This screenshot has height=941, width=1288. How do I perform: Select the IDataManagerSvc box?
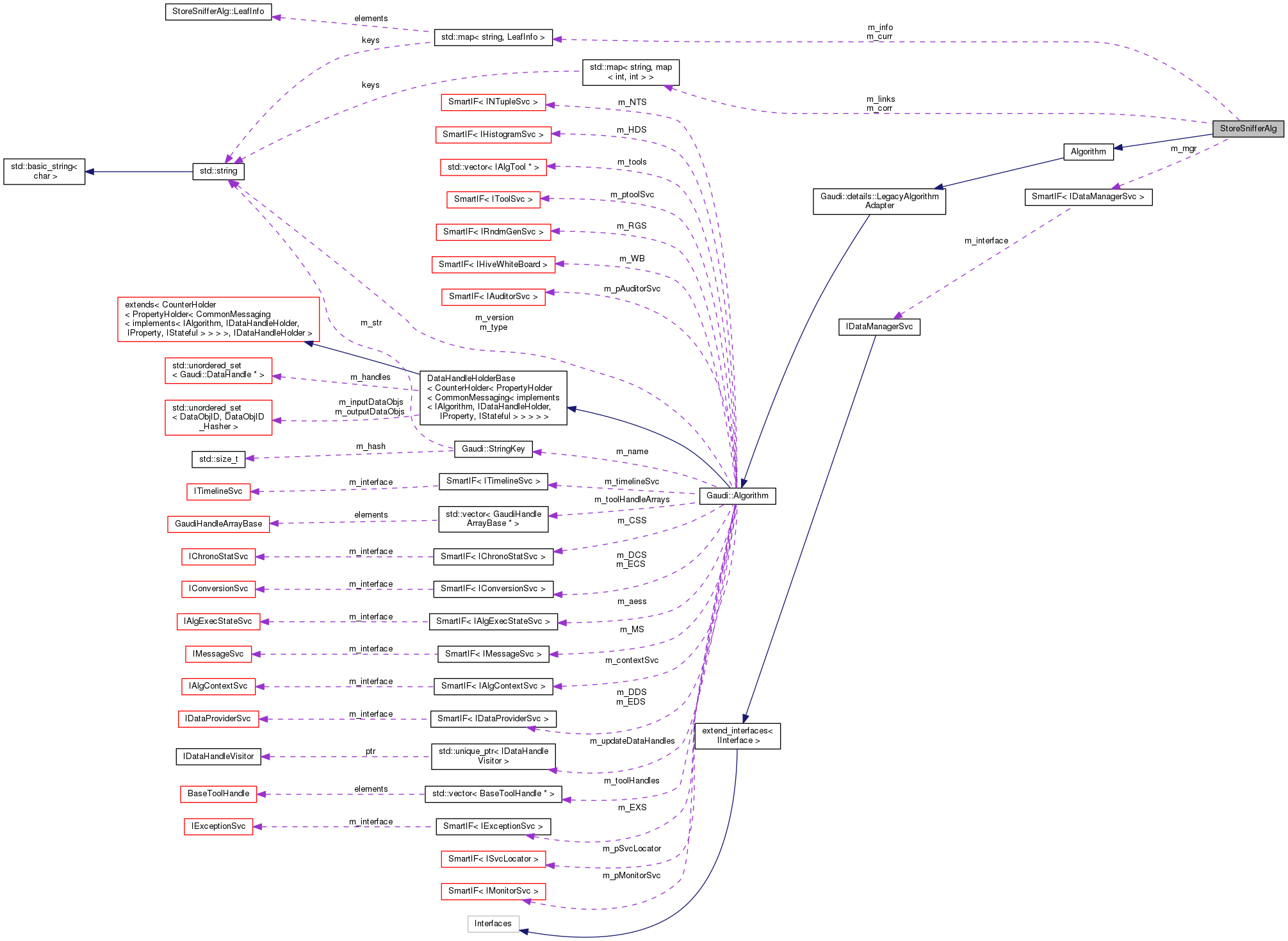point(880,327)
